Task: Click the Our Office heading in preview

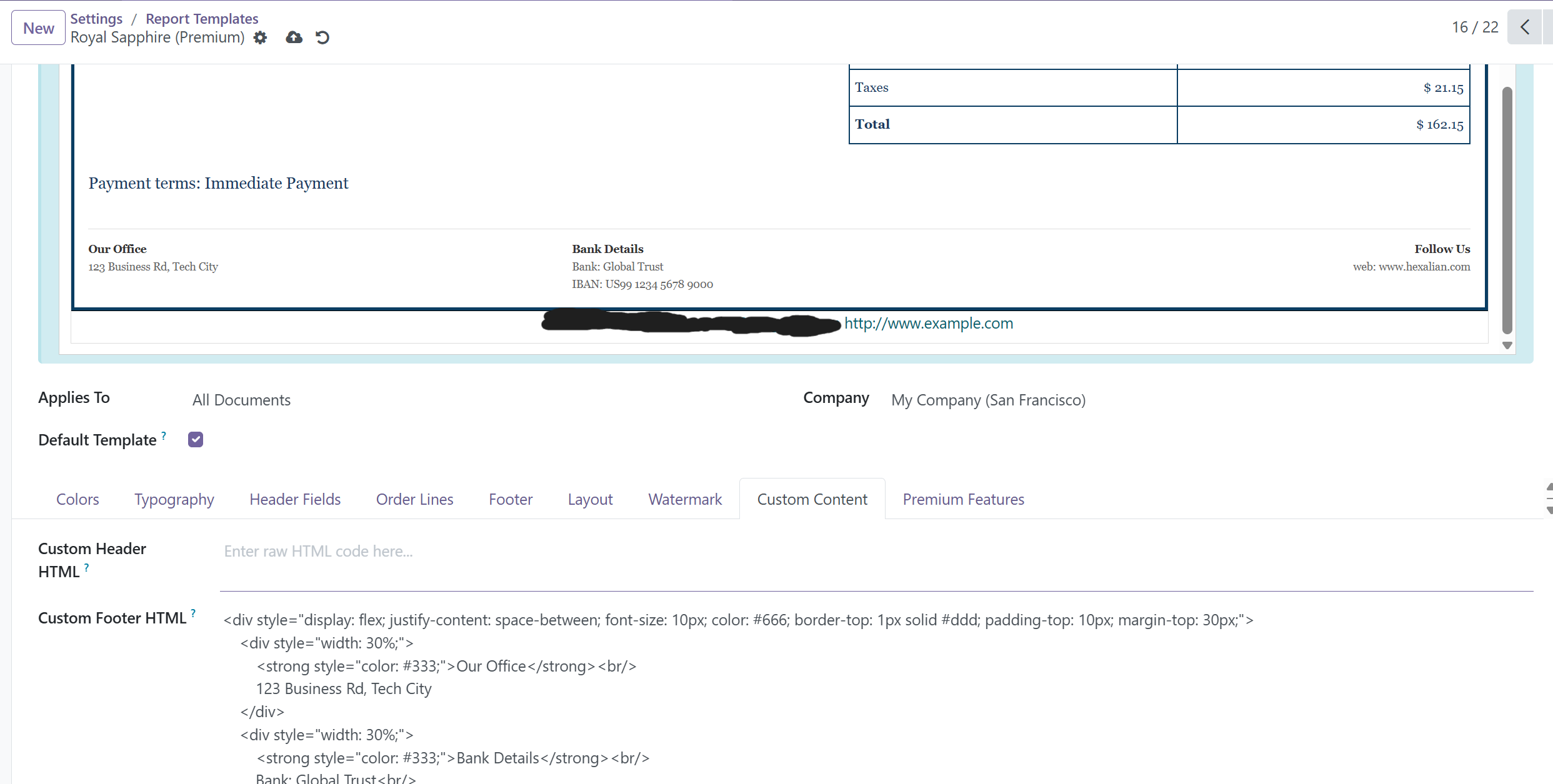Action: point(117,249)
